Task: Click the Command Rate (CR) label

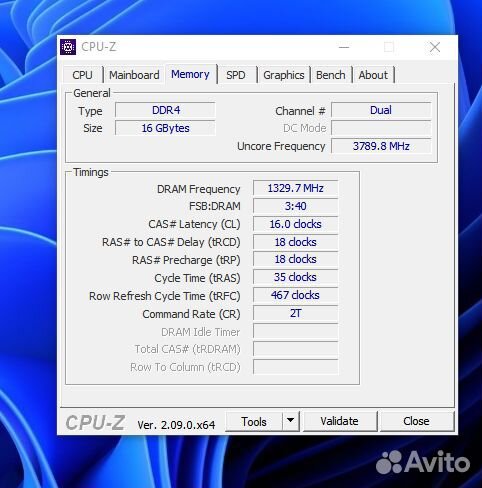Action: click(x=191, y=314)
